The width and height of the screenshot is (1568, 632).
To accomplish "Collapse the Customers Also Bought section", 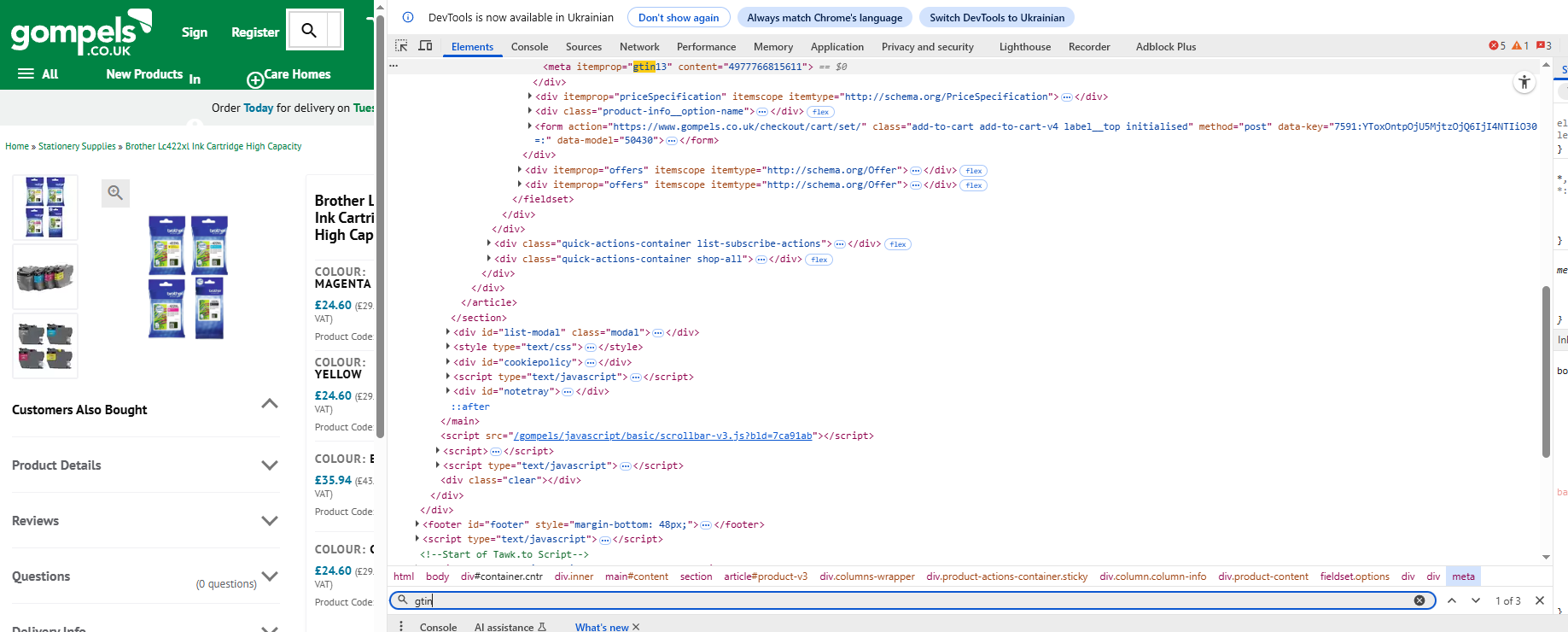I will (270, 404).
